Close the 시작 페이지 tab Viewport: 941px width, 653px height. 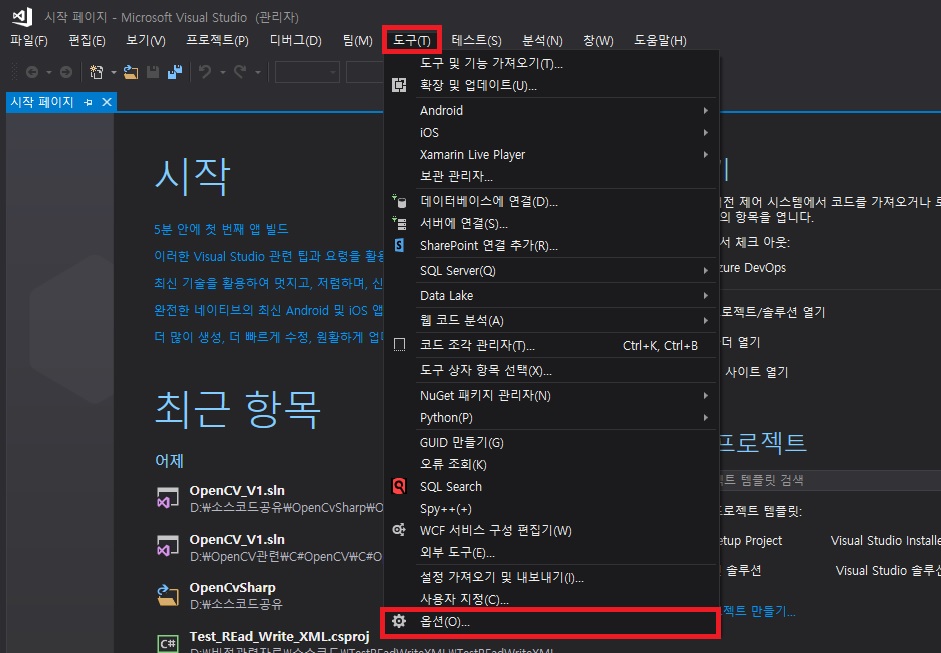[x=107, y=102]
